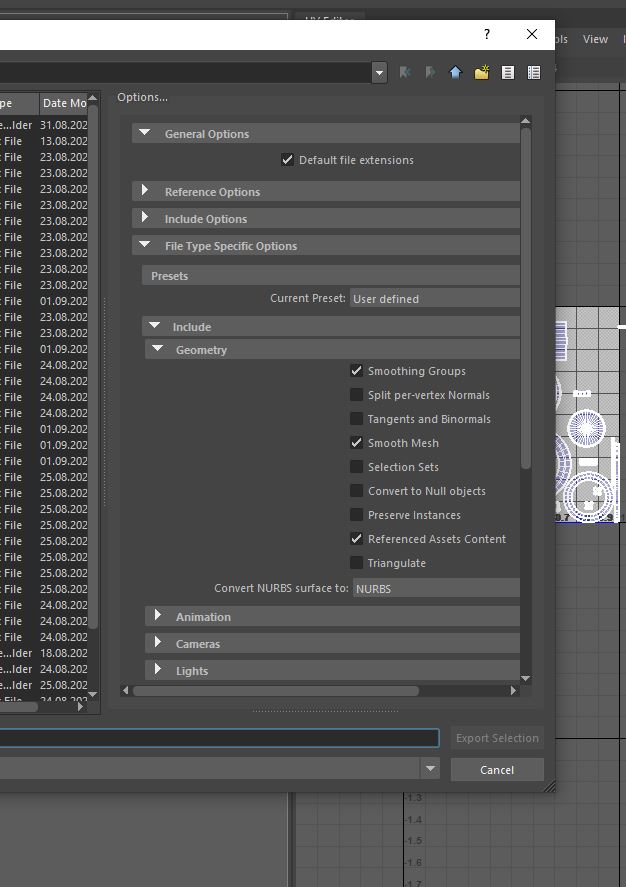Enable Triangulate checkbox

click(x=356, y=563)
